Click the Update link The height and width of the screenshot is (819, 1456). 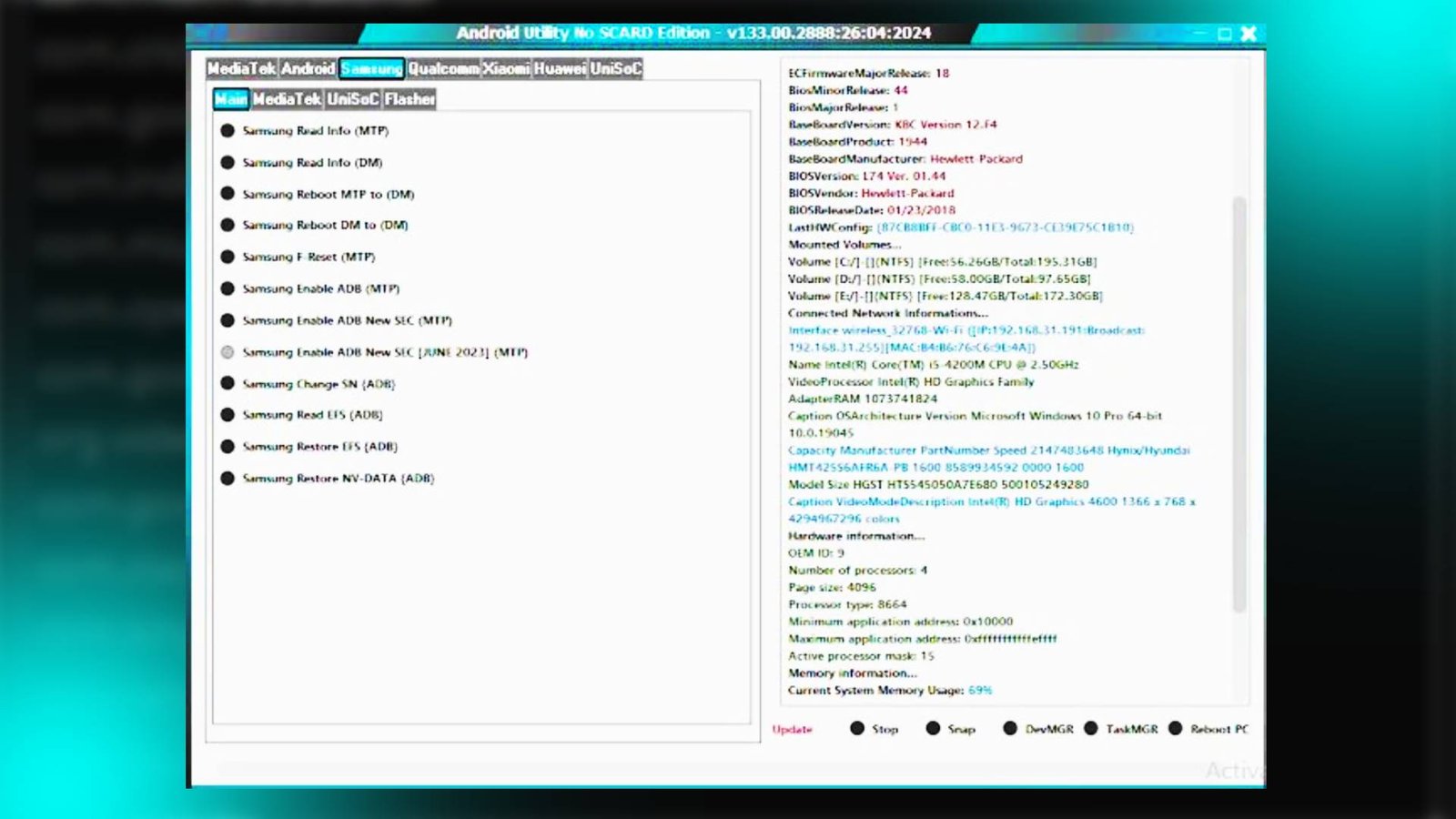(x=790, y=729)
